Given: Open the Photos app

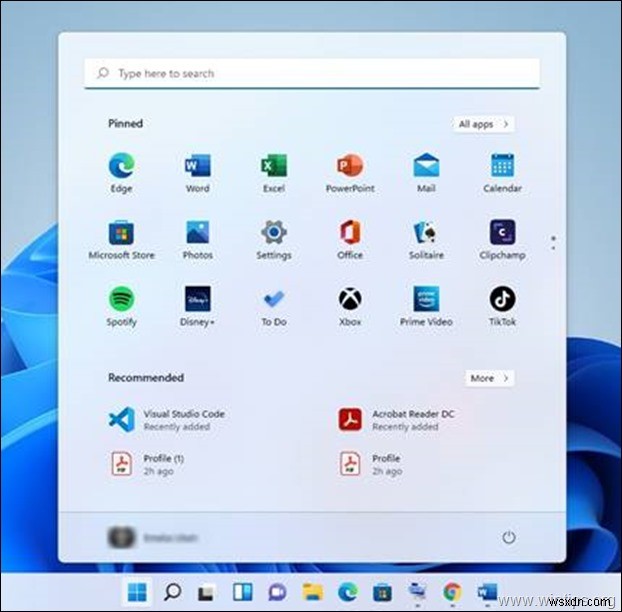Looking at the screenshot, I should 198,240.
